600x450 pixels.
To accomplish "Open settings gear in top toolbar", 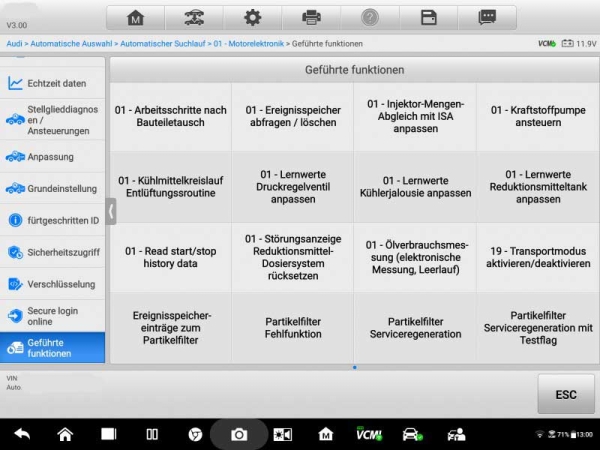I will 253,18.
